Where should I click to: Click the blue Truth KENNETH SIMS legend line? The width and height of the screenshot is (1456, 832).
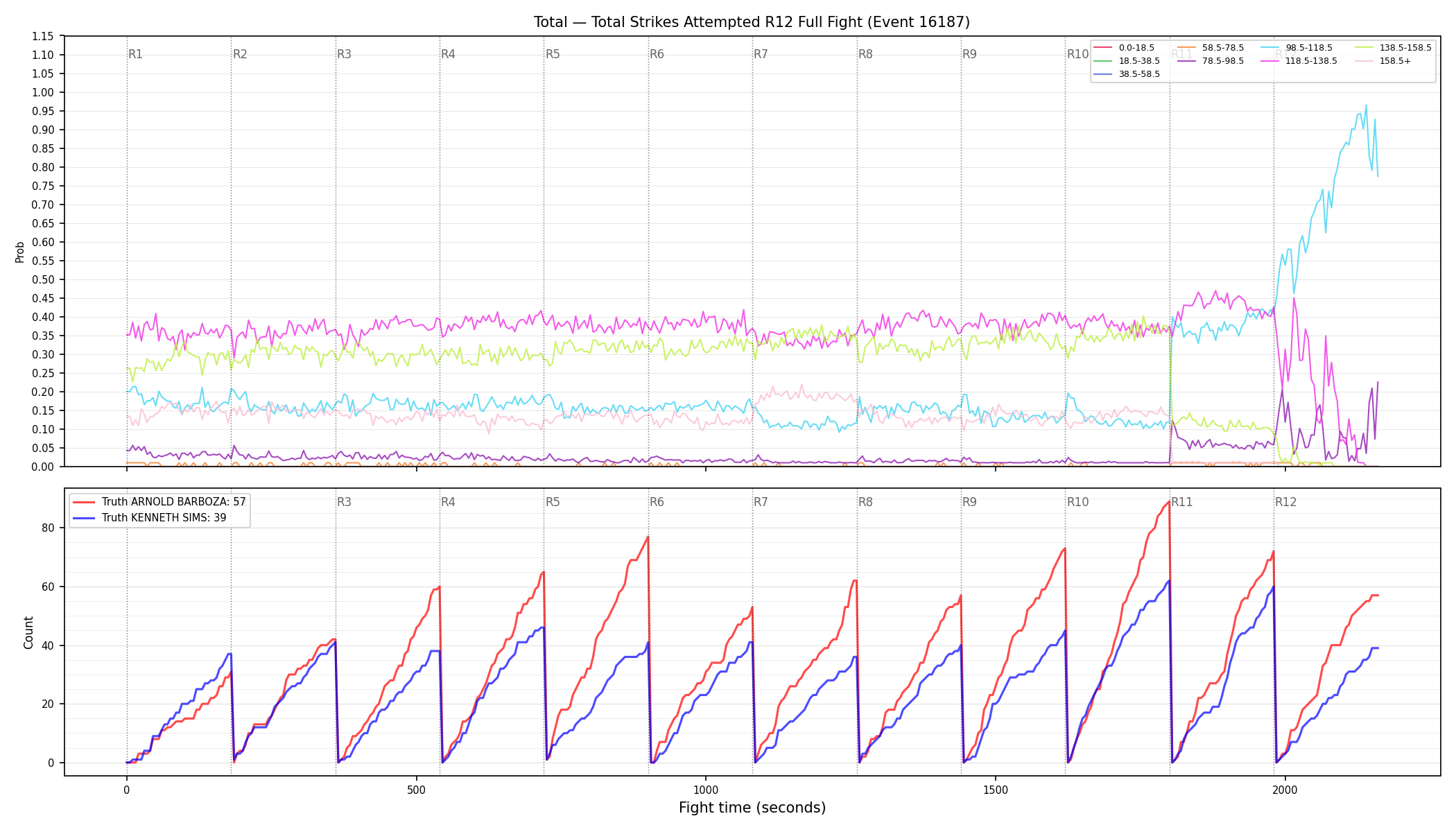point(84,518)
